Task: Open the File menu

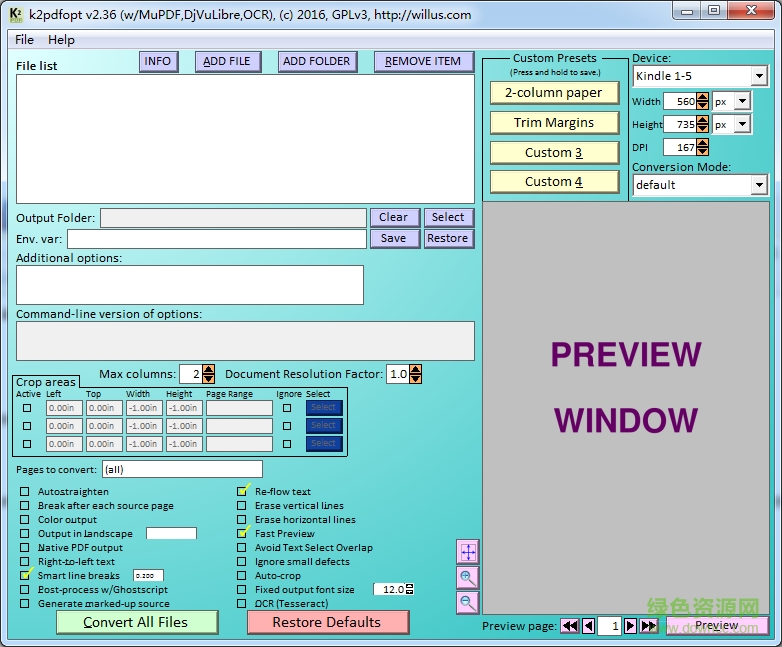Action: tap(24, 40)
